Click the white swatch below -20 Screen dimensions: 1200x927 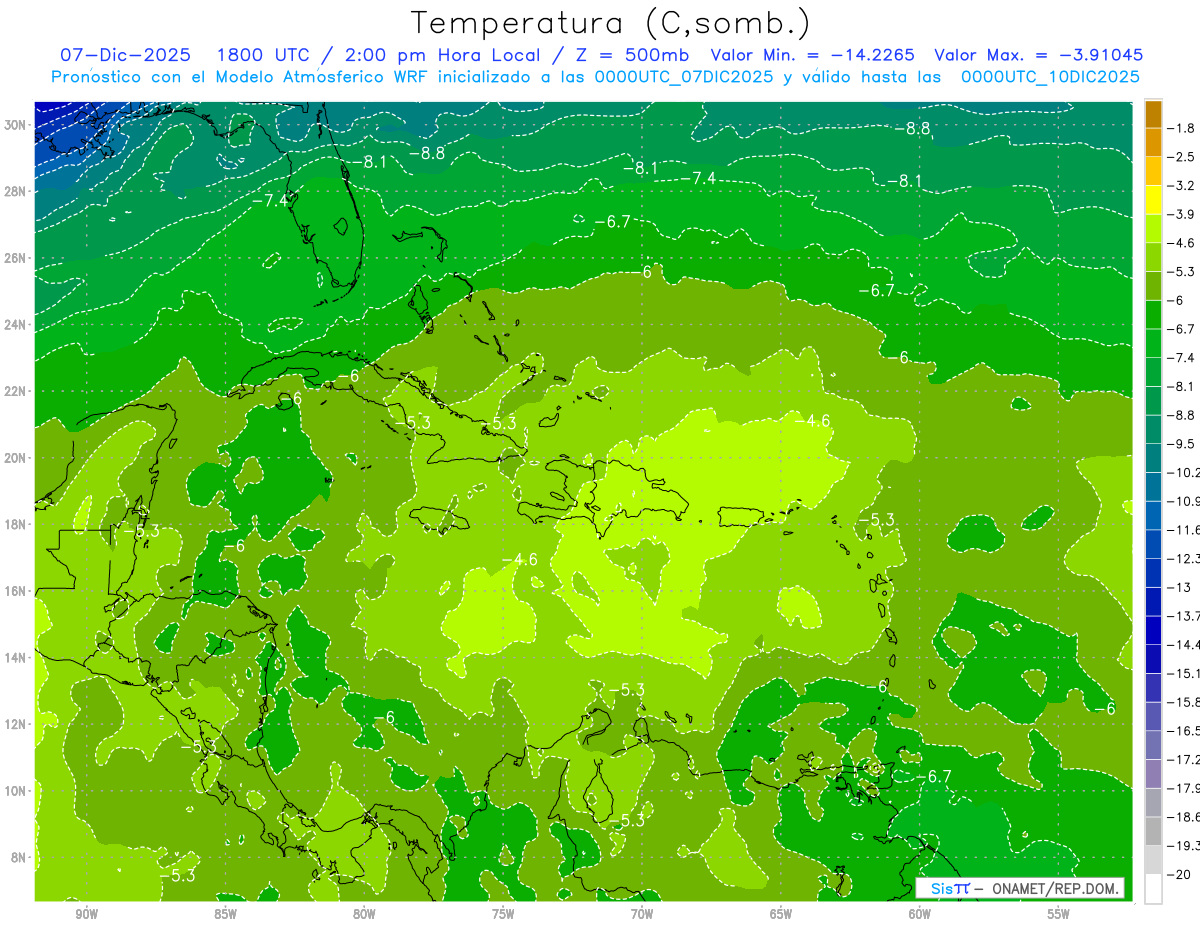(1153, 889)
